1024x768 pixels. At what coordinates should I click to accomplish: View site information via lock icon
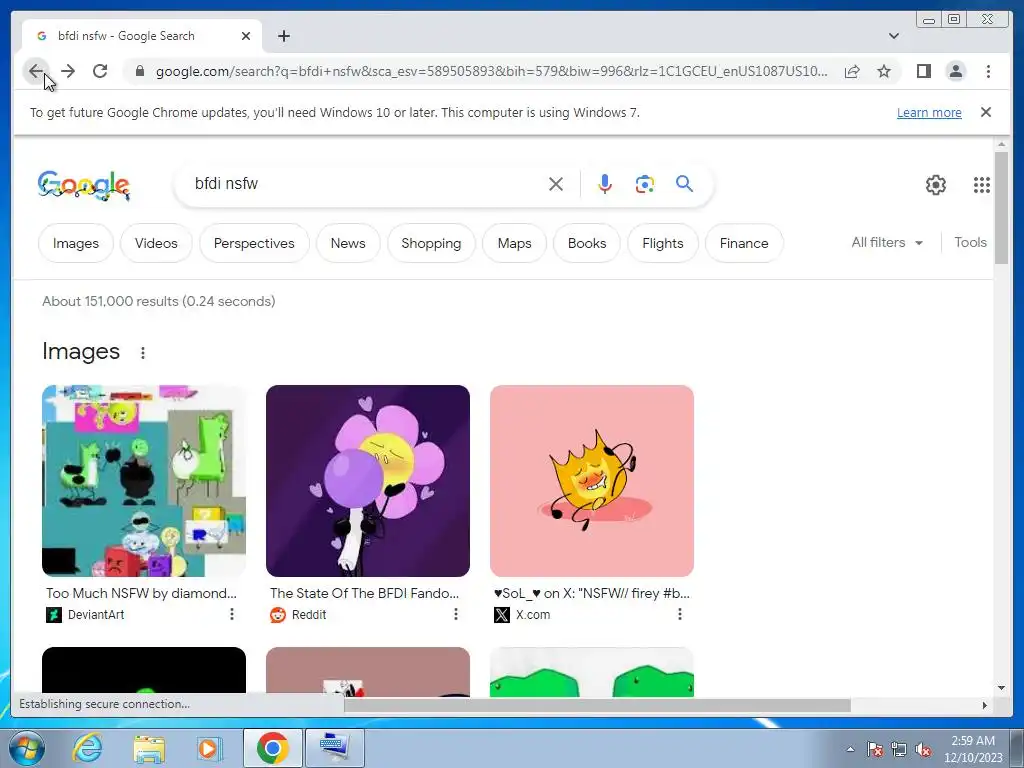140,71
